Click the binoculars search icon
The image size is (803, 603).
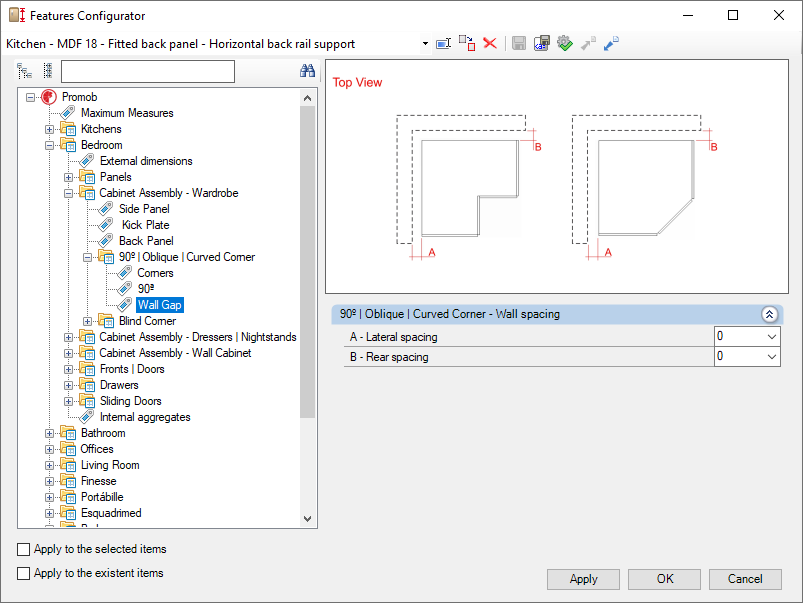(308, 71)
